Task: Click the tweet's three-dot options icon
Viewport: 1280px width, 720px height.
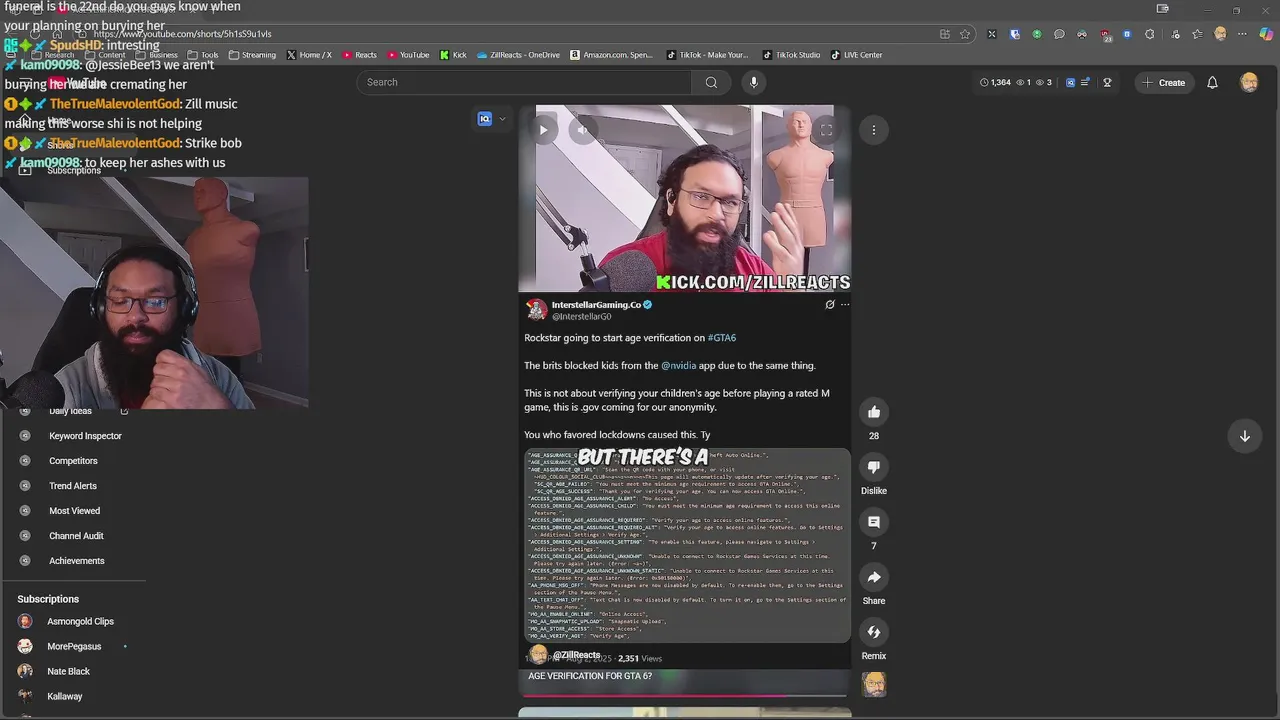Action: coord(845,305)
